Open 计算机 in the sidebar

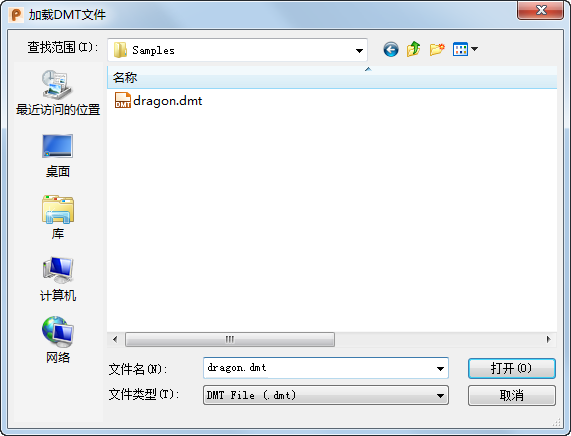tap(58, 279)
